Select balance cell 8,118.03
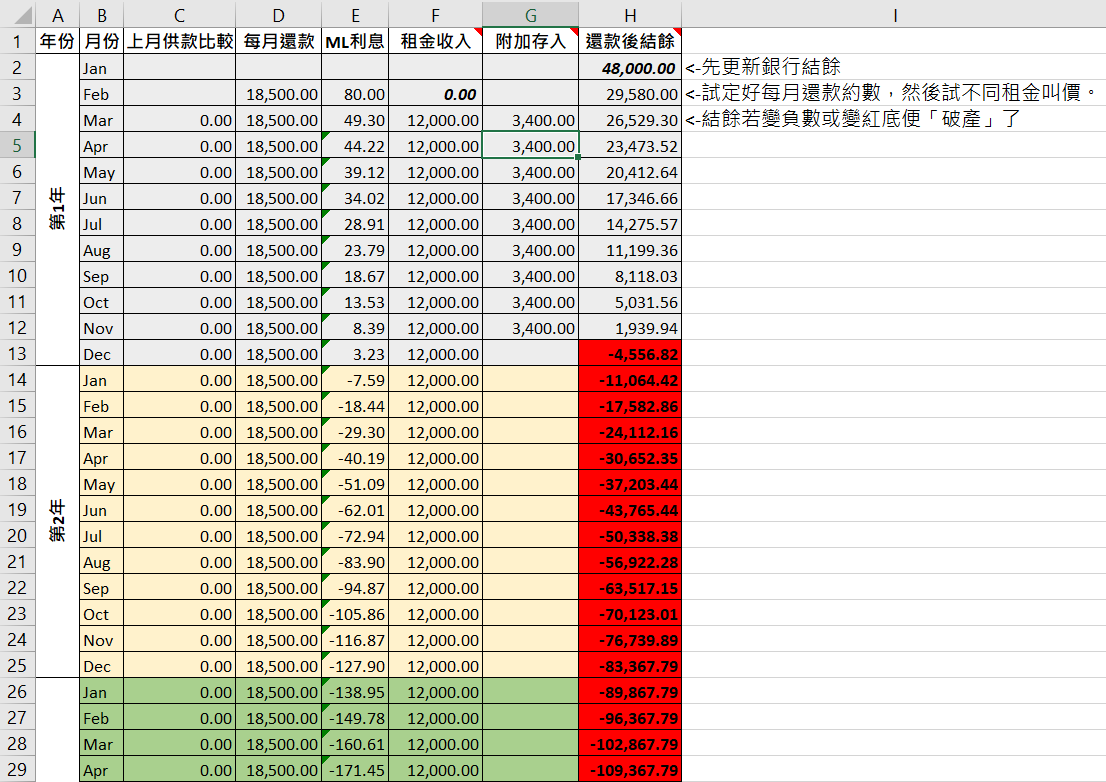The image size is (1106, 782). click(x=630, y=276)
